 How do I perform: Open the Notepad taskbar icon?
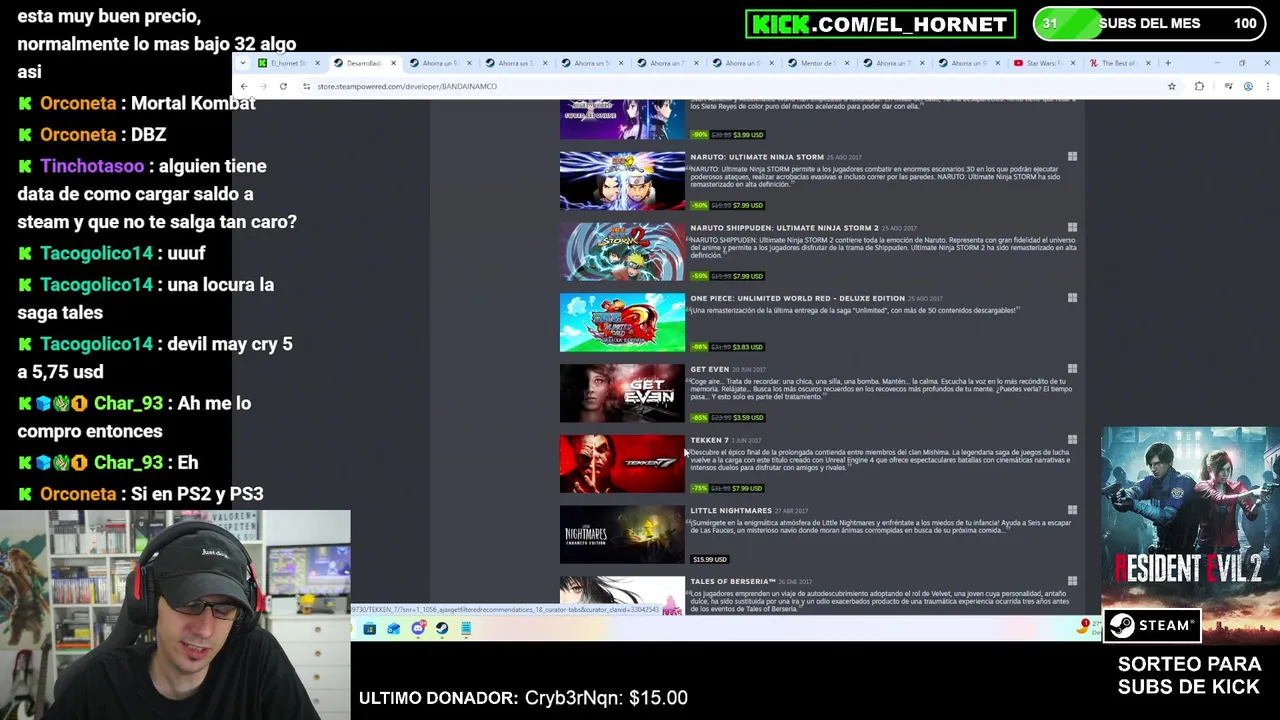pos(466,628)
